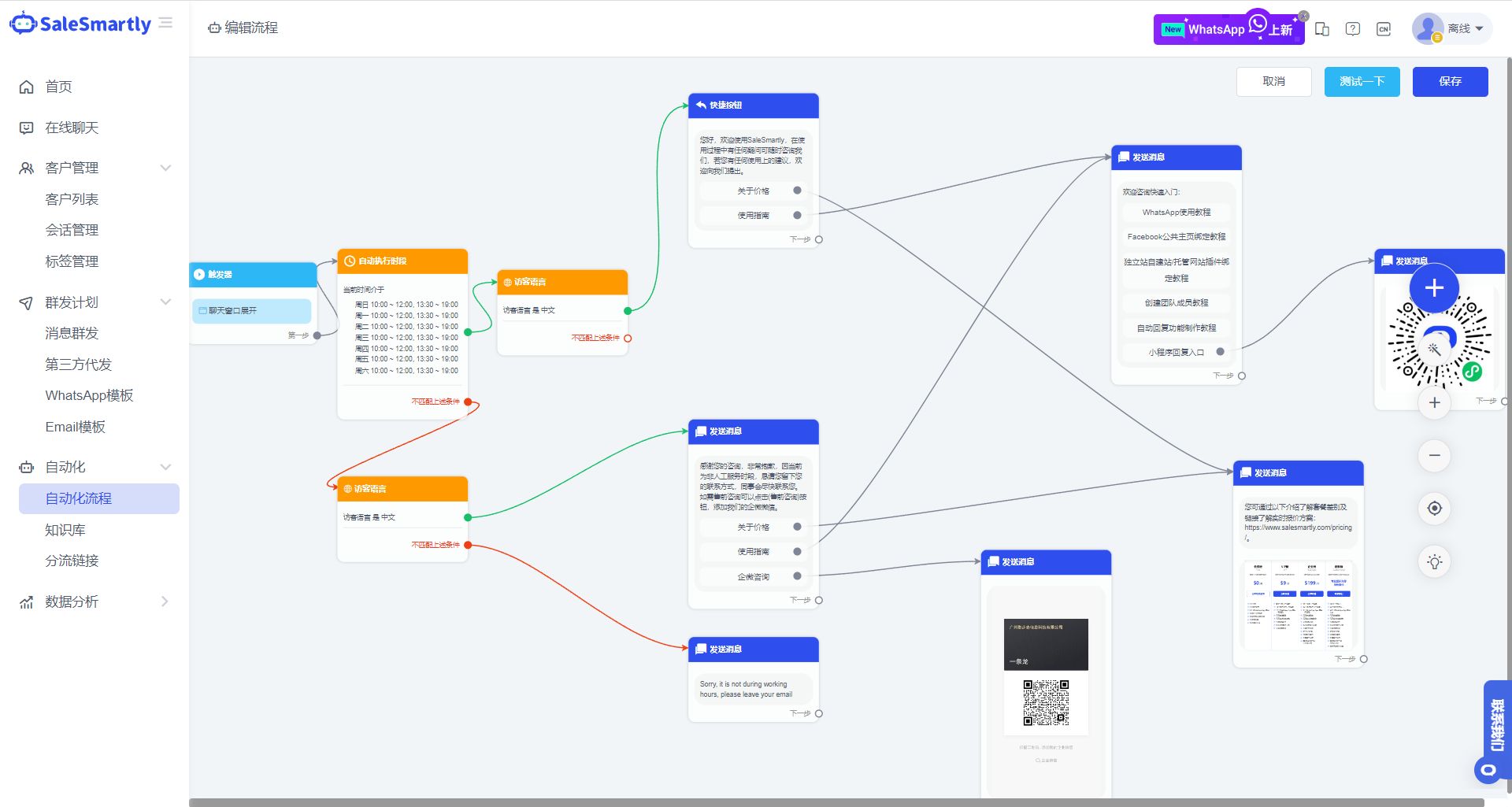Image resolution: width=1512 pixels, height=807 pixels.
Task: Open 第三方代发
Action: coord(79,365)
